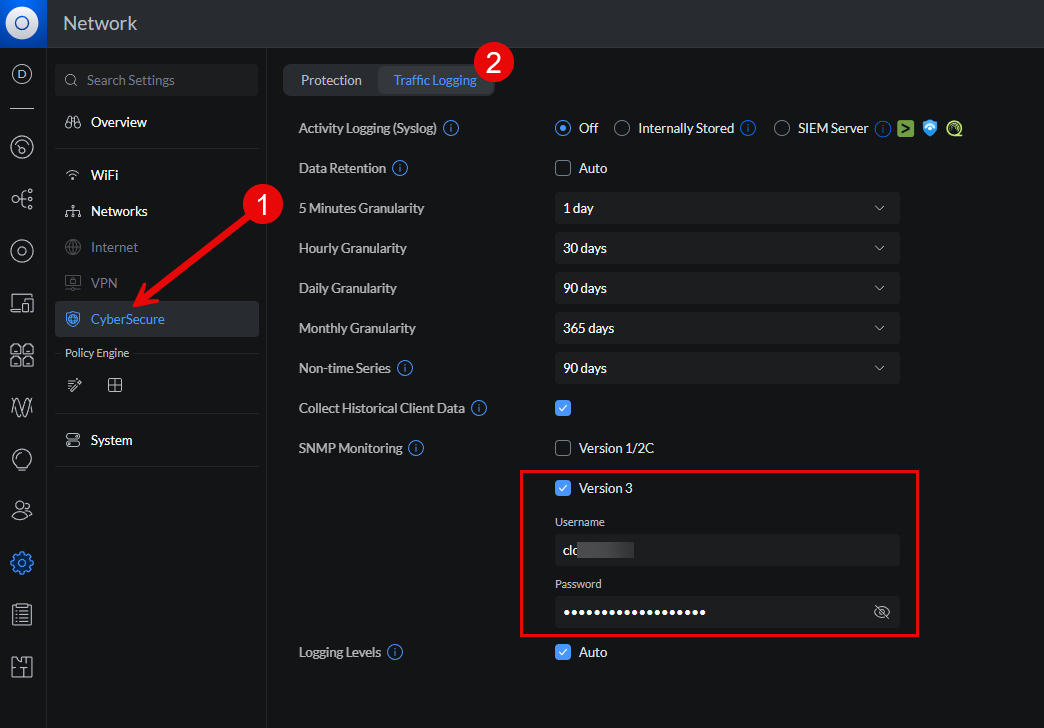1044x728 pixels.
Task: Enable SNMP Version 1/2C checkbox
Action: click(563, 448)
